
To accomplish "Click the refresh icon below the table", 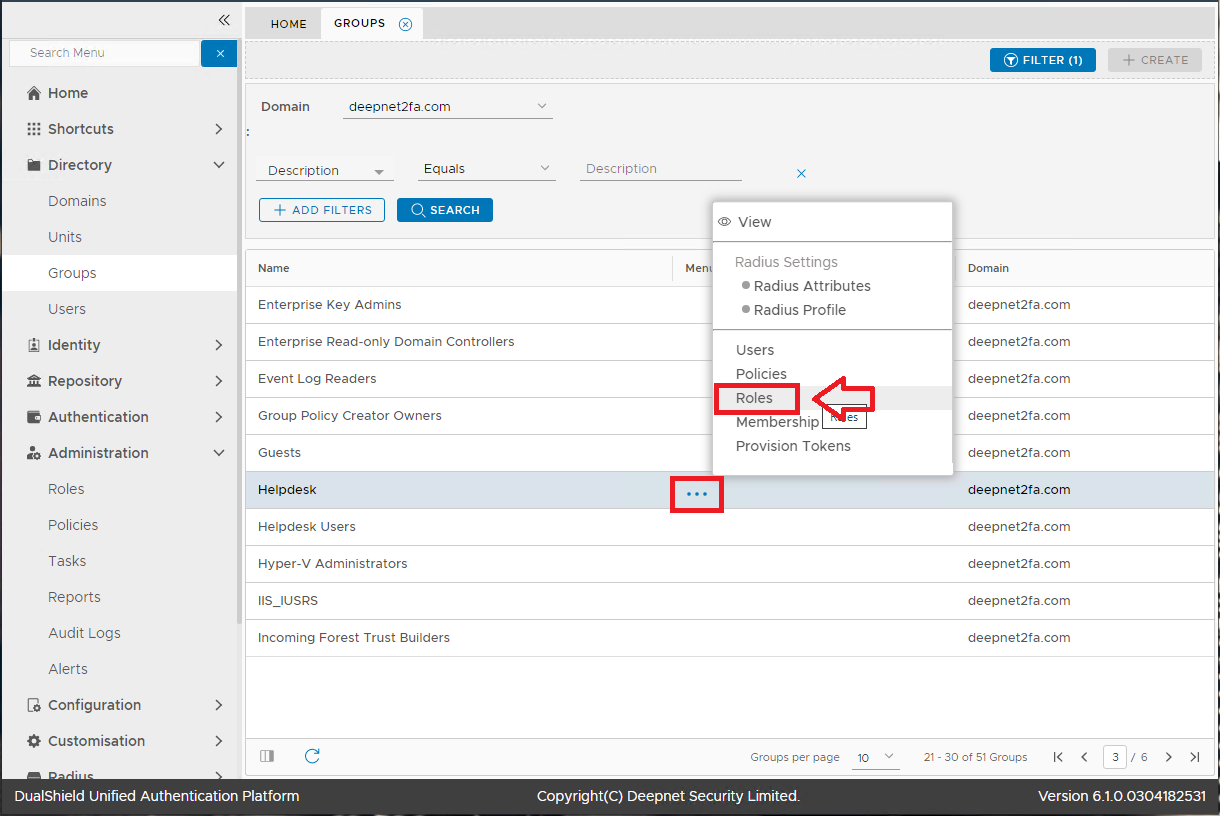I will pos(312,756).
